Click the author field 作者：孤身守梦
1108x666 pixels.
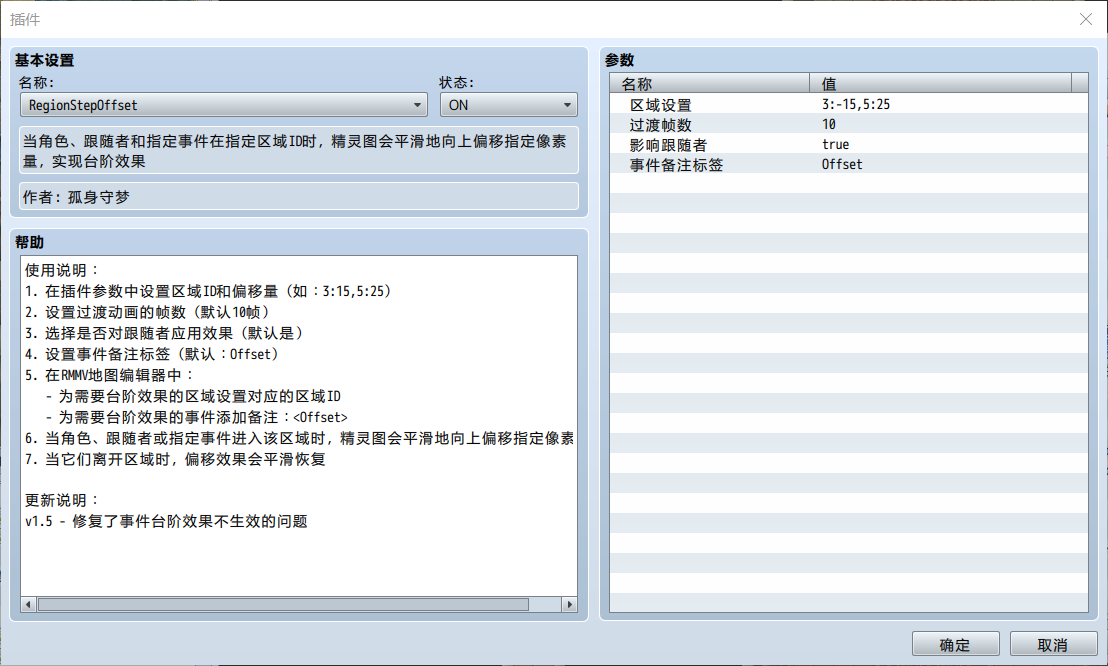tap(299, 197)
